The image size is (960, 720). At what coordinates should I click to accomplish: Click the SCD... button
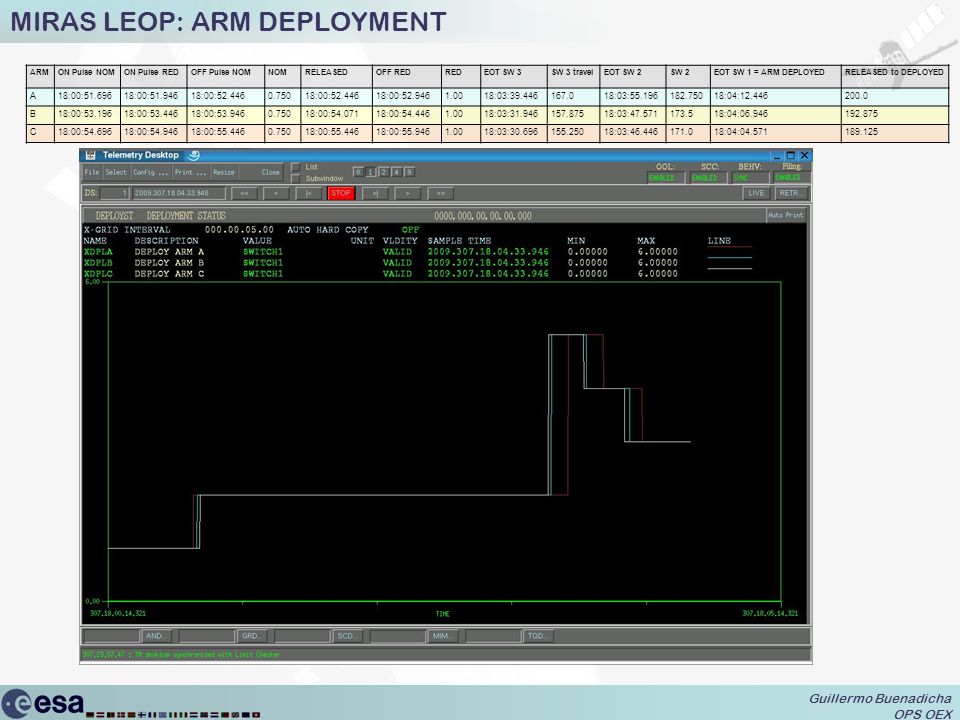click(x=348, y=636)
